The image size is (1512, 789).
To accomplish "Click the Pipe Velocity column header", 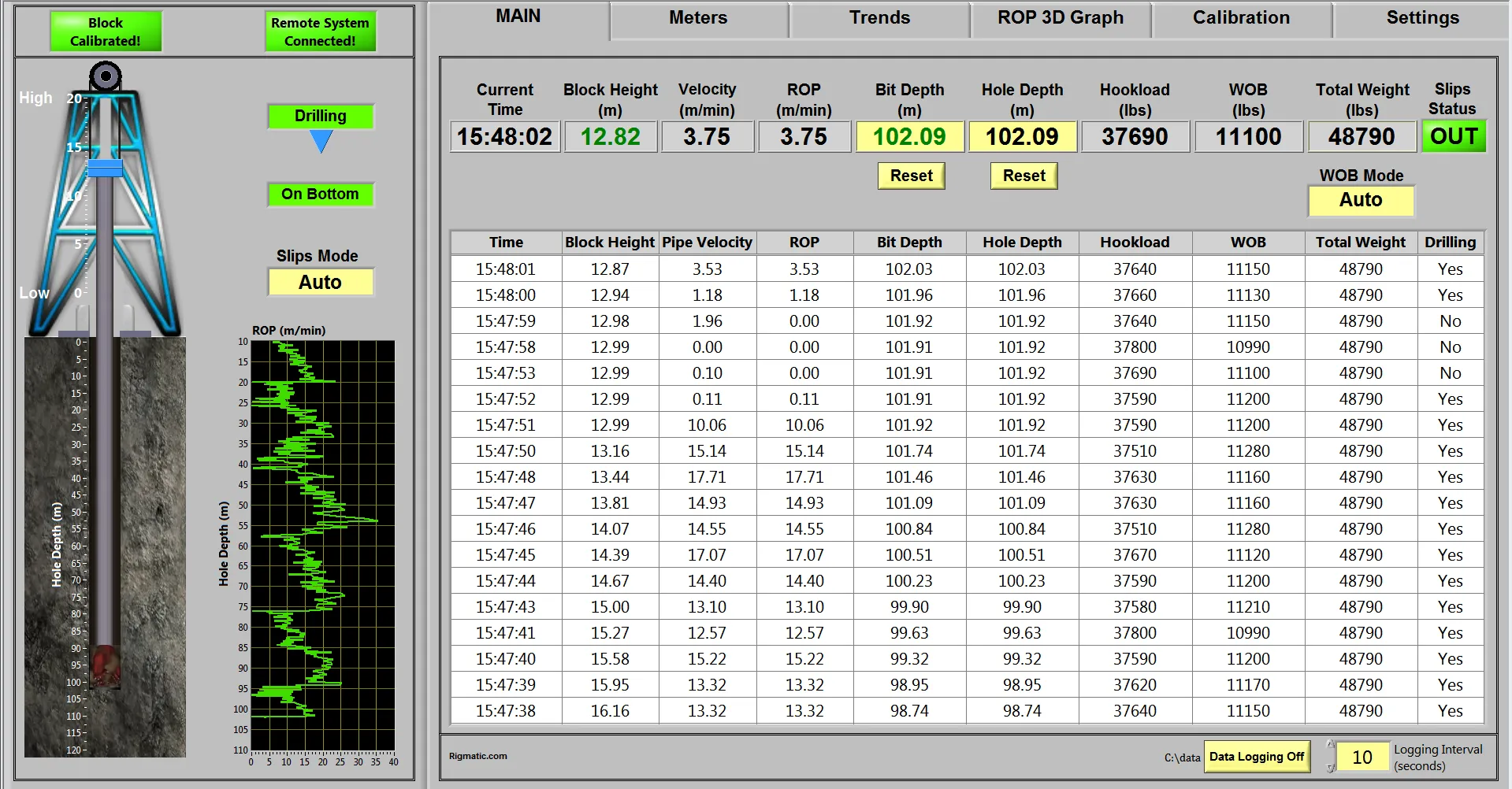I will 708,243.
